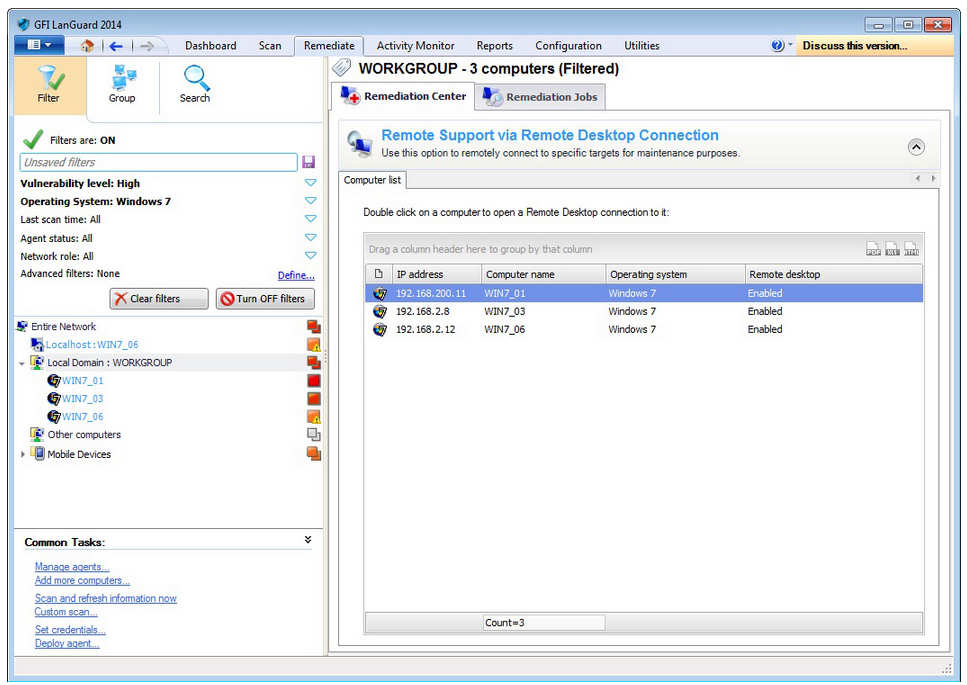Open the Deploy agent... link
This screenshot has width=967, height=685.
tap(67, 643)
